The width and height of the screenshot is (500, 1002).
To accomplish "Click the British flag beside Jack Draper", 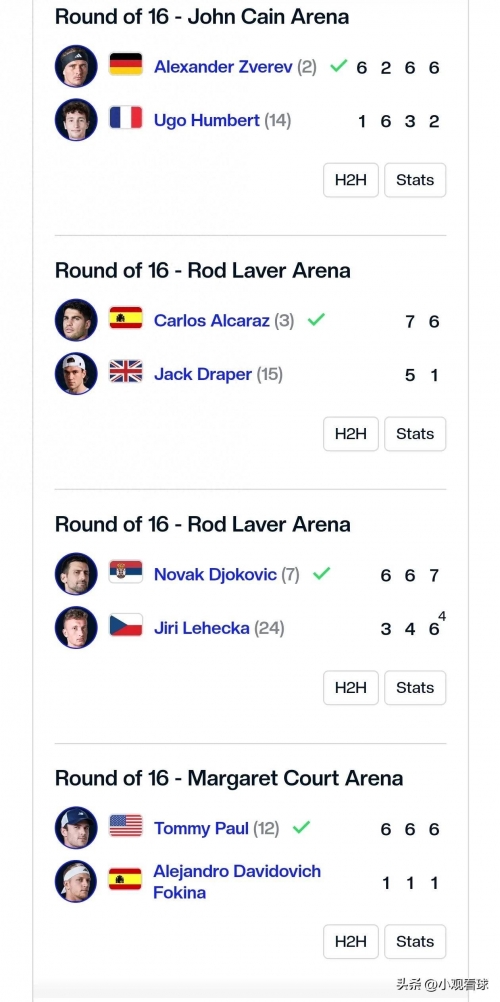I will (126, 372).
